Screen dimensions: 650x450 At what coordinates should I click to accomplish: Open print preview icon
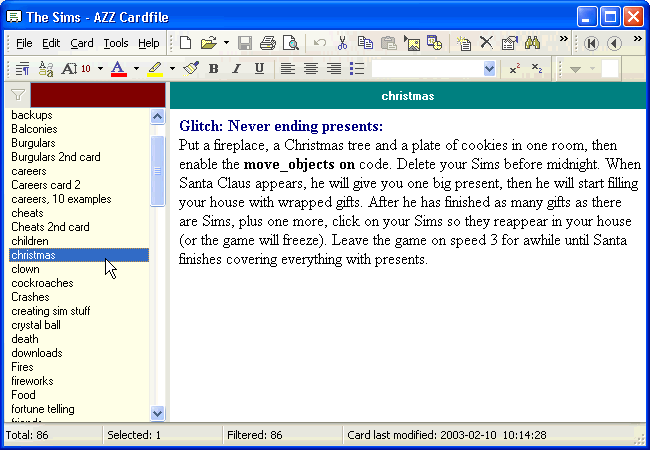point(291,43)
